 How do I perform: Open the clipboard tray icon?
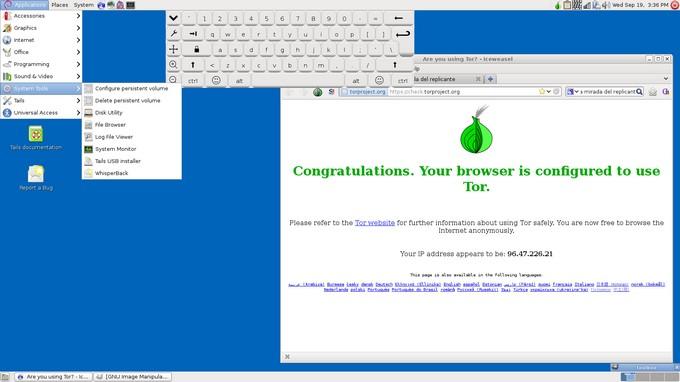pos(567,5)
